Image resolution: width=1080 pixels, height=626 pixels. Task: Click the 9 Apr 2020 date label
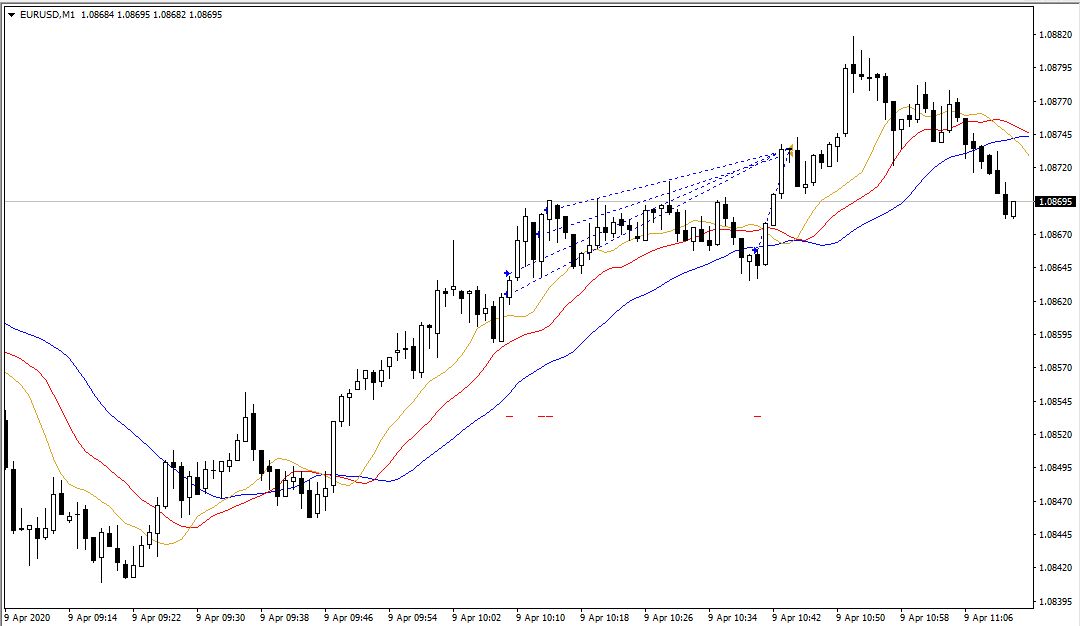(x=28, y=618)
